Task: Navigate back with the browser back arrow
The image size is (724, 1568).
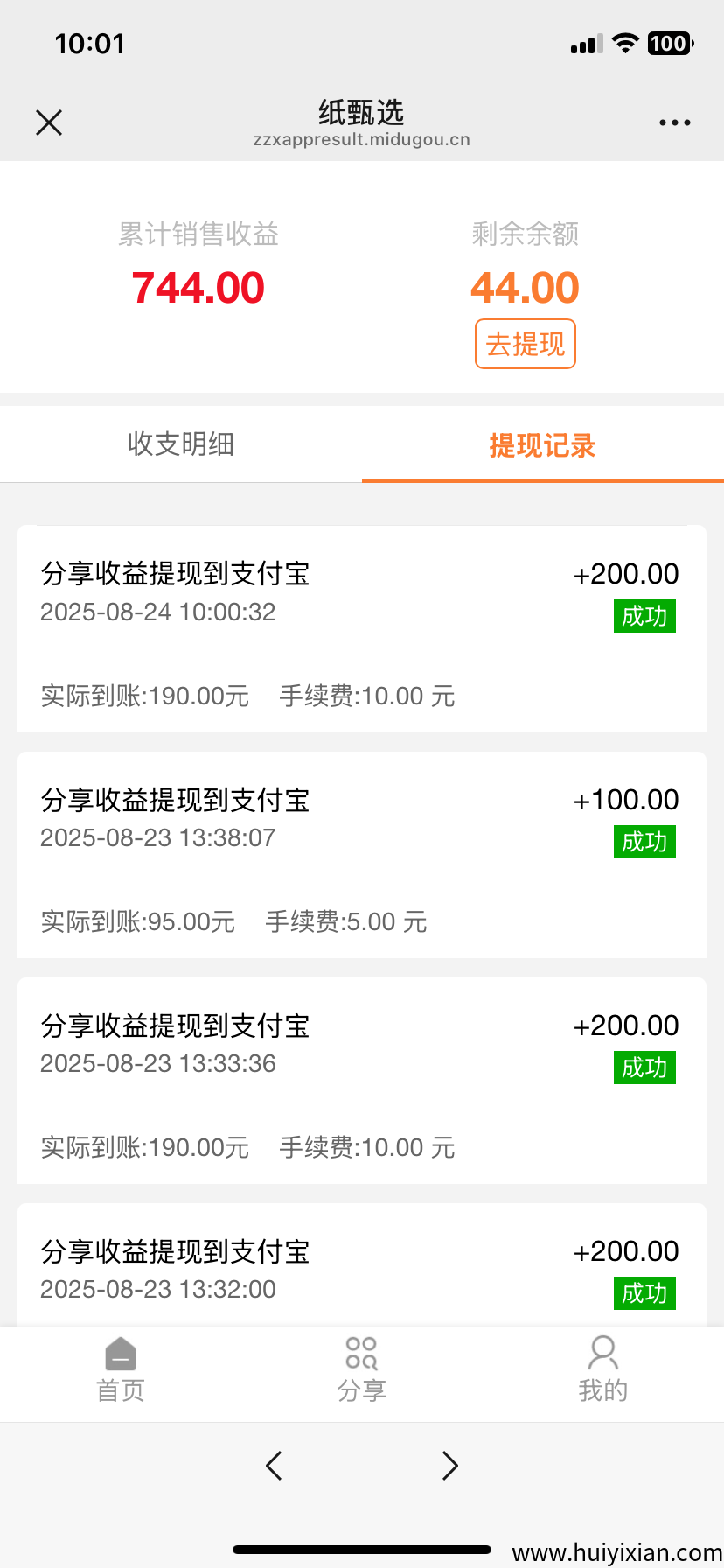Action: pyautogui.click(x=274, y=1465)
